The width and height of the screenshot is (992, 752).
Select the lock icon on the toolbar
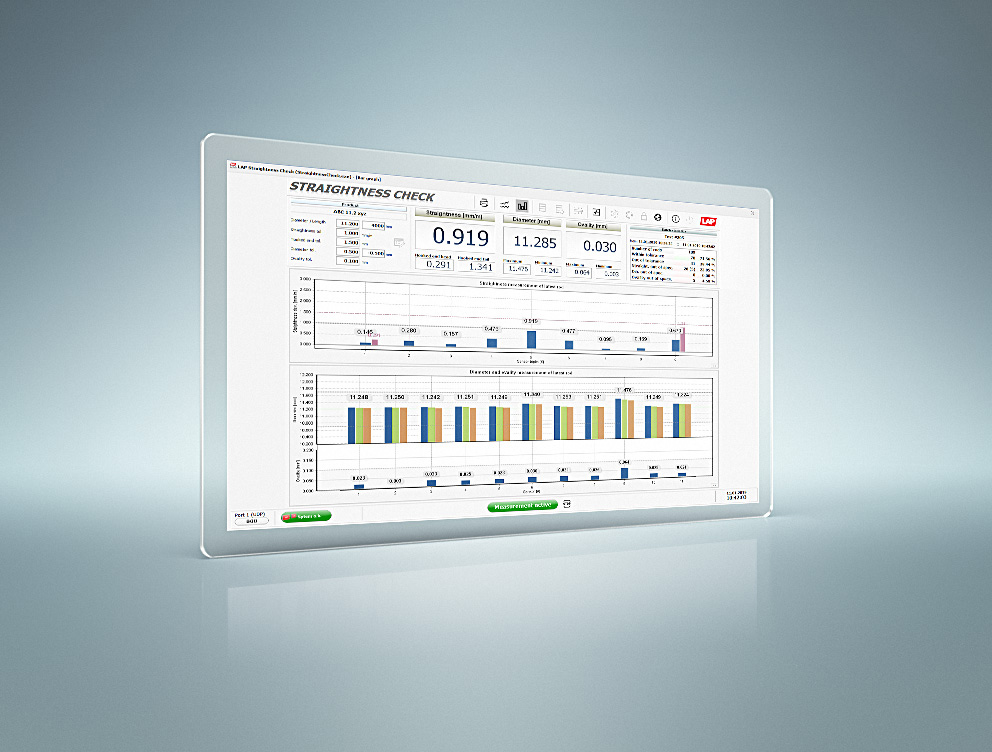[x=644, y=216]
